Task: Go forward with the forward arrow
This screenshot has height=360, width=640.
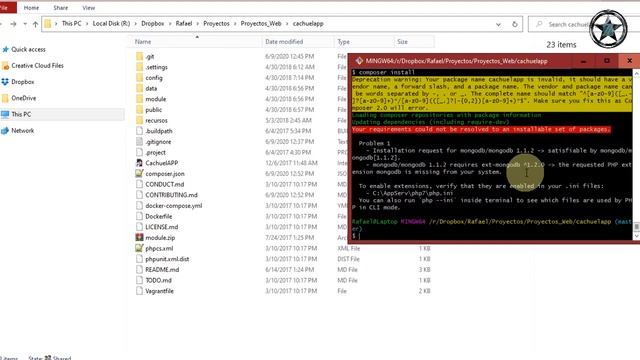Action: pos(13,24)
